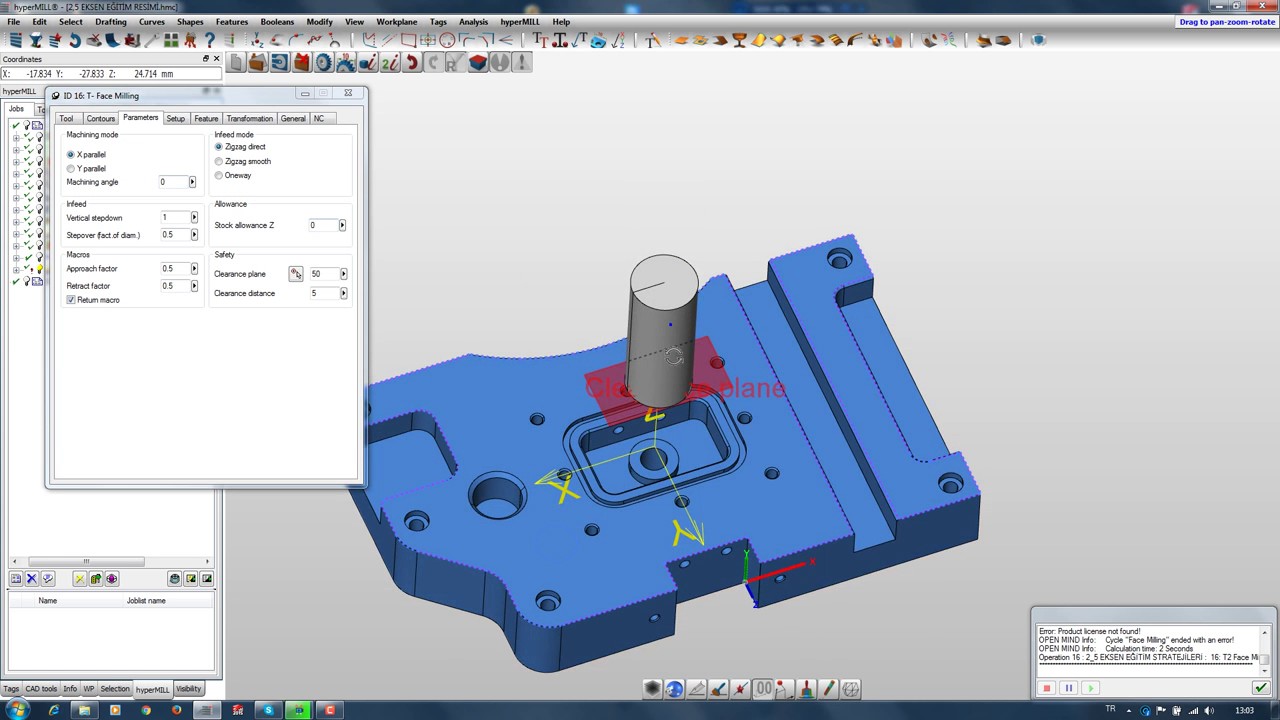Open Vertical stepdown value arrow
The image size is (1280, 720).
point(194,217)
